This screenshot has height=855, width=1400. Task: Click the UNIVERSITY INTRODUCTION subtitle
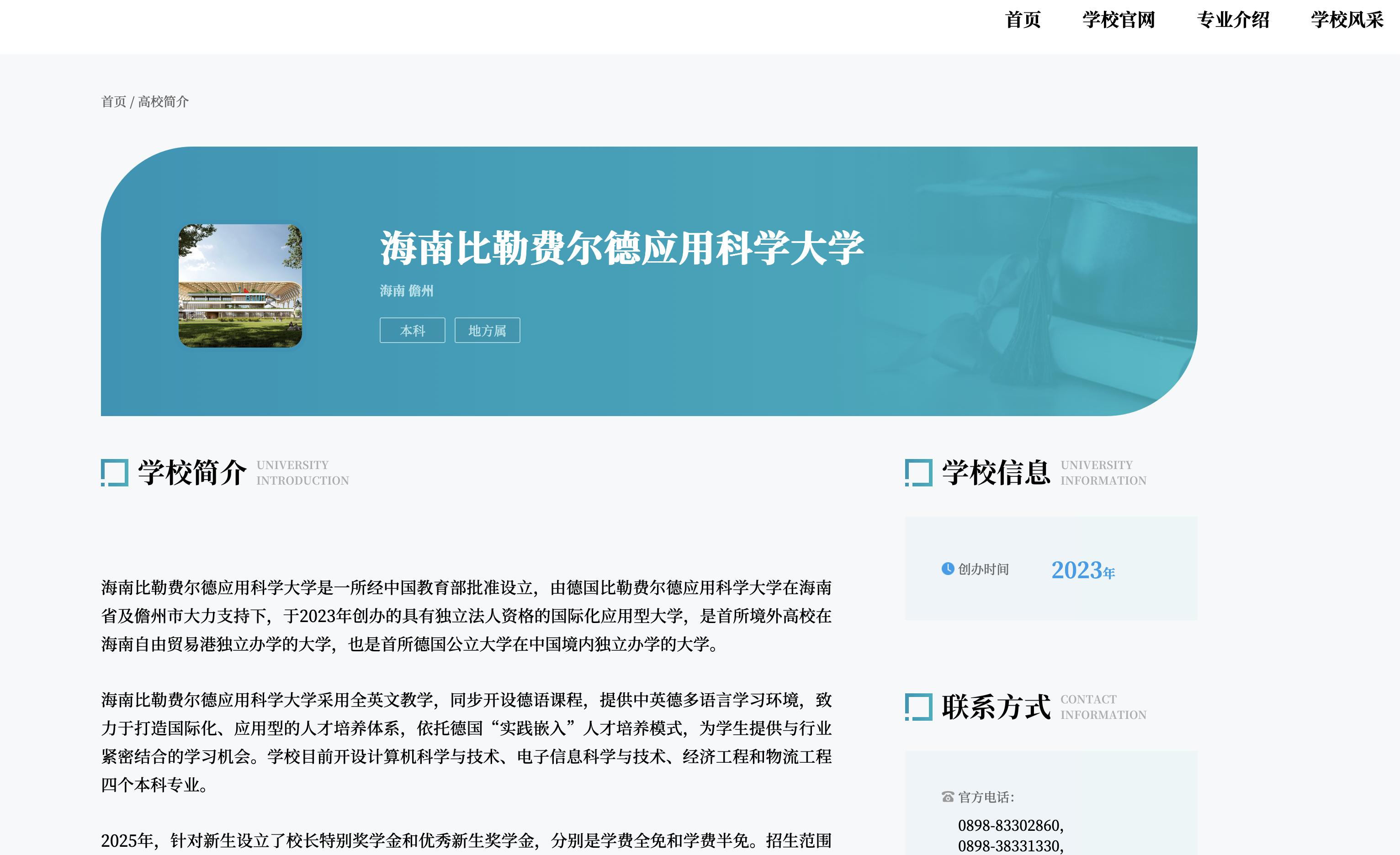pyautogui.click(x=302, y=473)
